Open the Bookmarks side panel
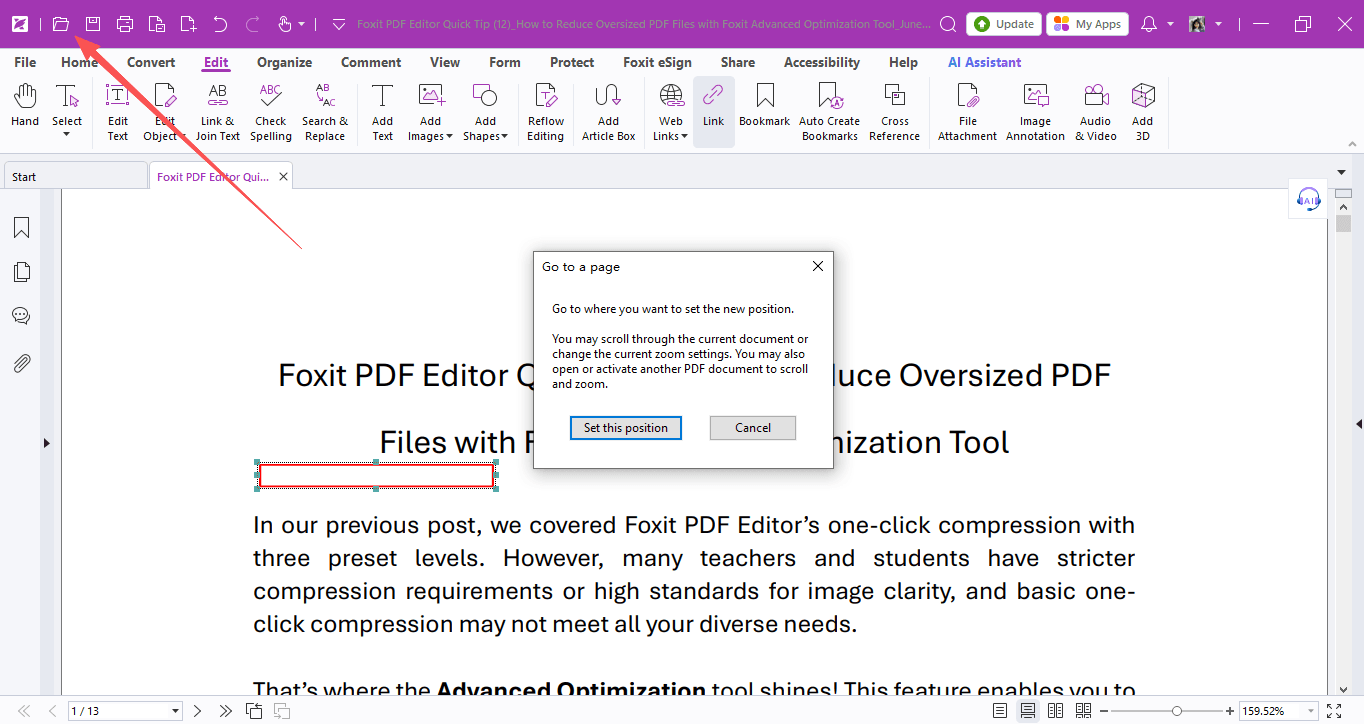 click(21, 228)
